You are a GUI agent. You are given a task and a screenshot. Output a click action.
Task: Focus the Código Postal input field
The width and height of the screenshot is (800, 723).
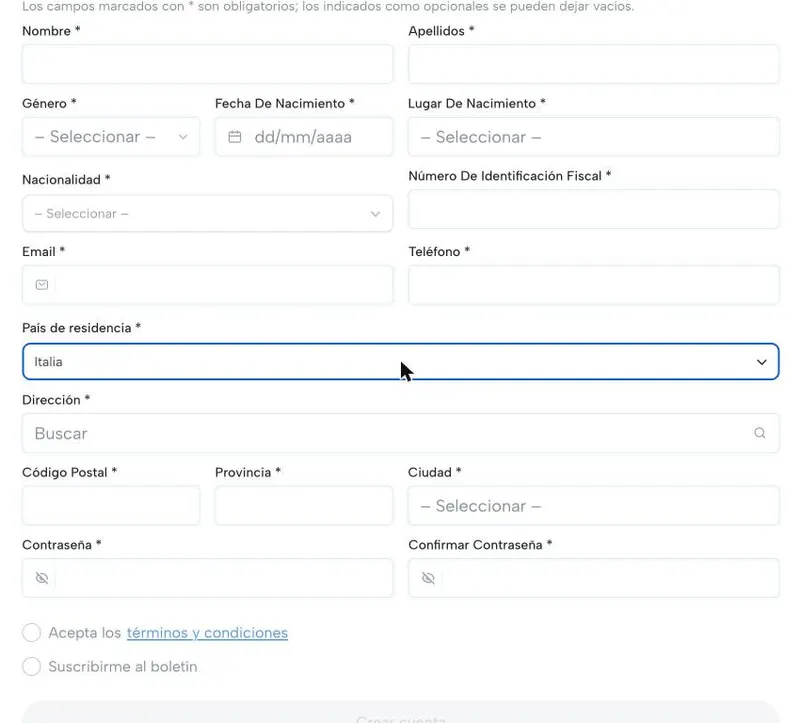(111, 506)
